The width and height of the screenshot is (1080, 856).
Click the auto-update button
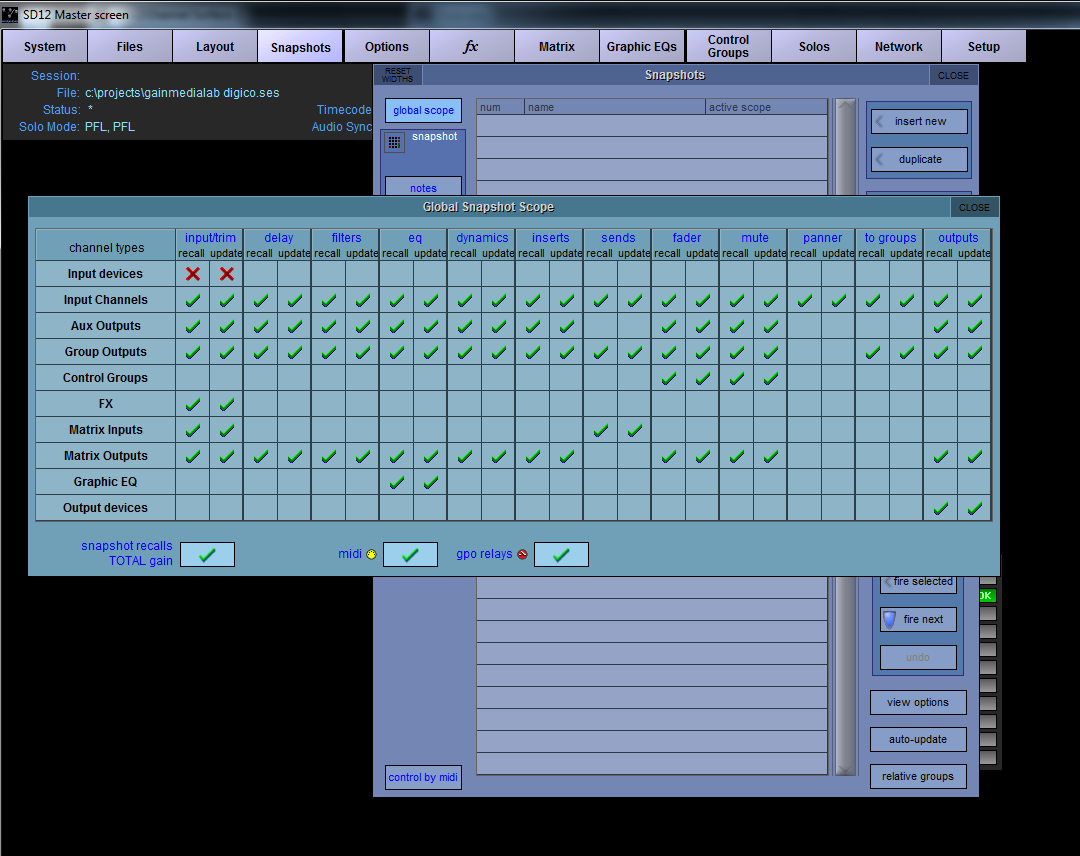click(918, 740)
